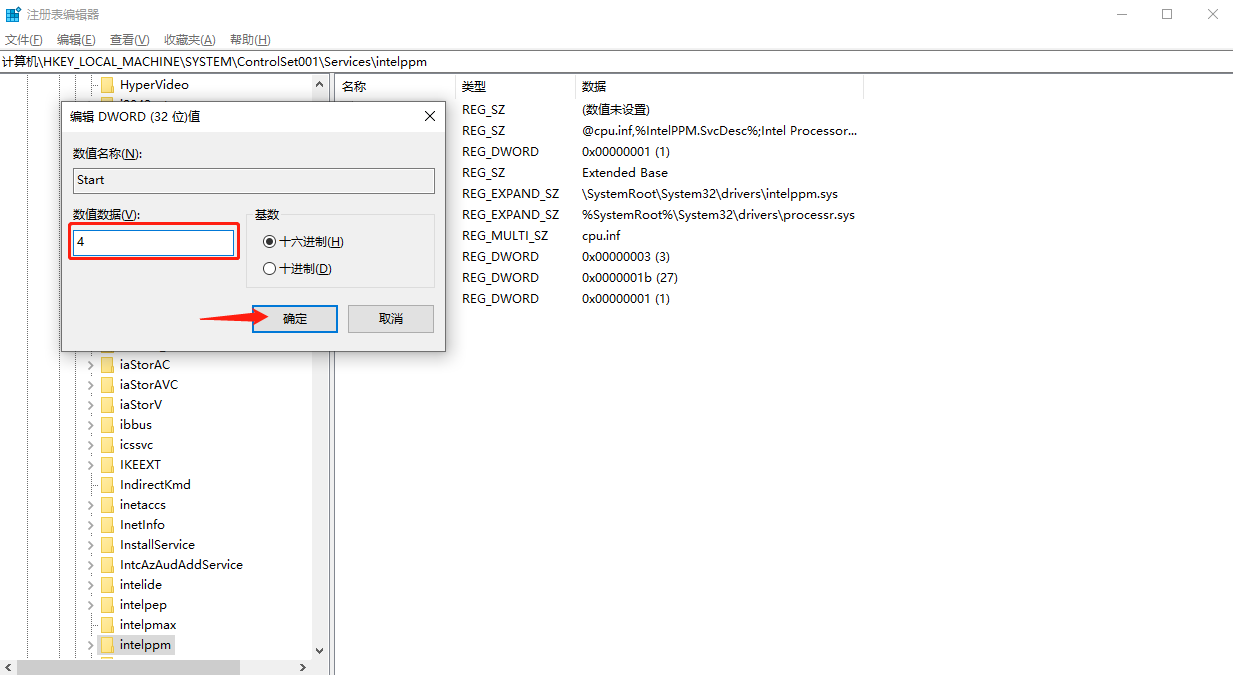Expand the iaStorAC tree node arrow
Viewport: 1233px width, 675px height.
click(x=91, y=365)
